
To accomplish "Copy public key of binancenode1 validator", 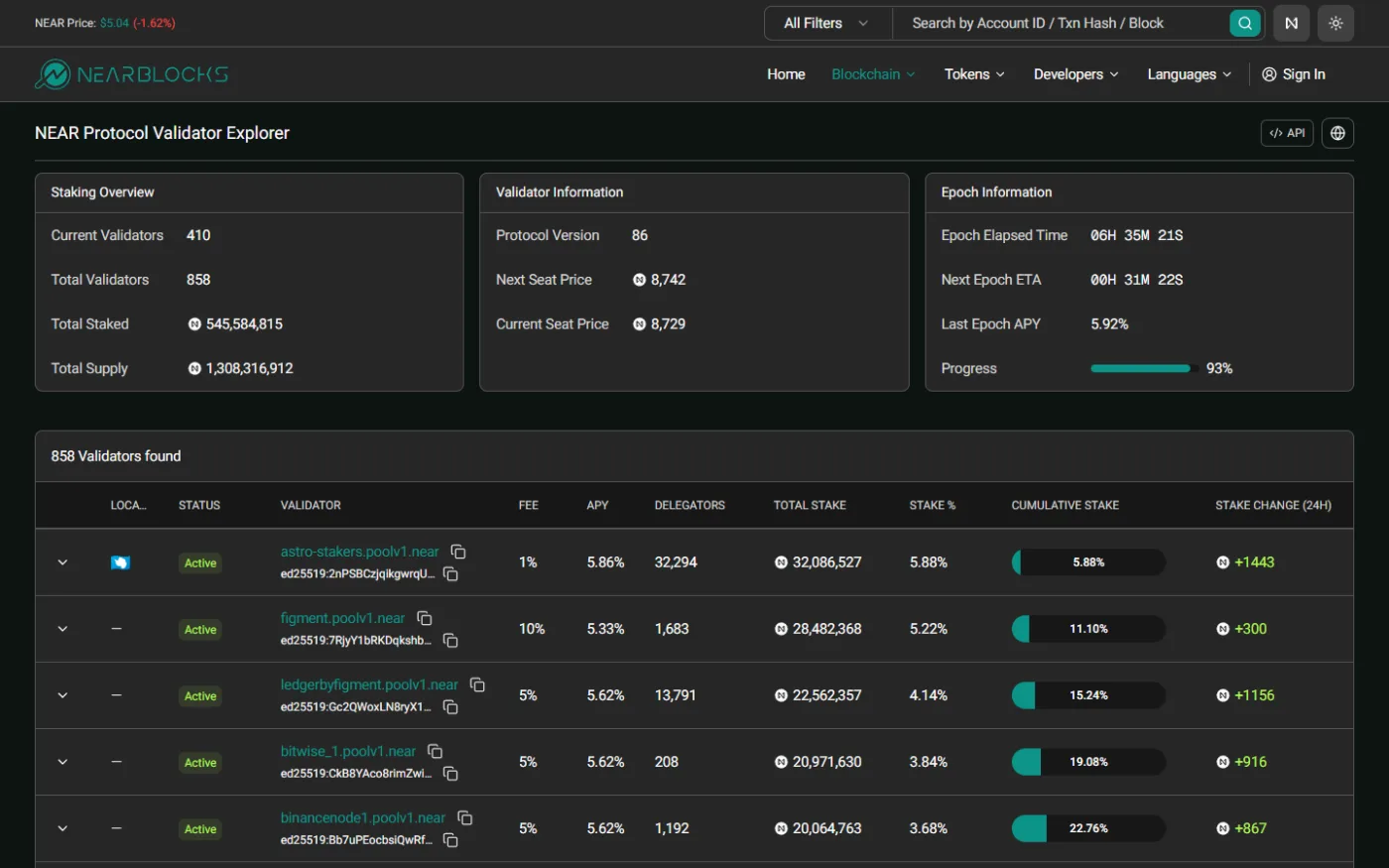I will click(x=450, y=840).
